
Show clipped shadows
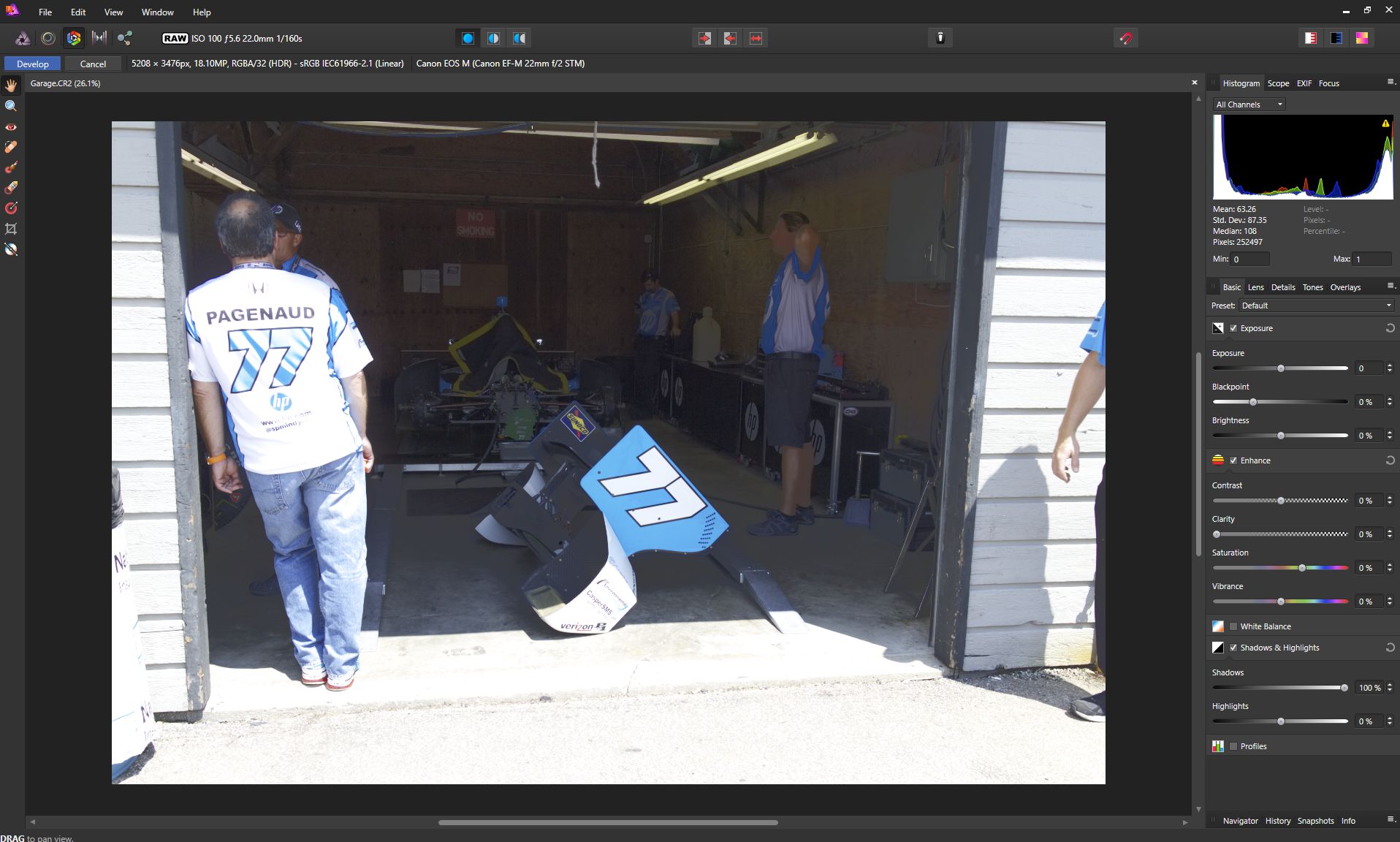click(x=1336, y=38)
